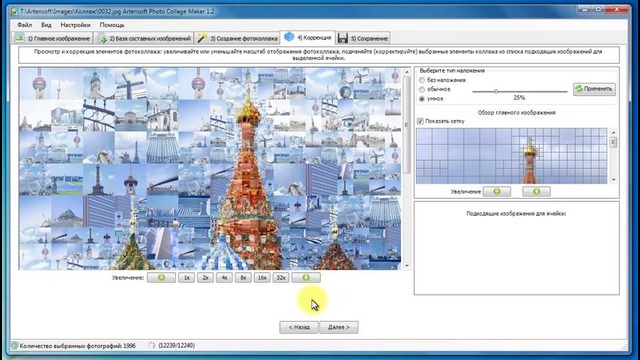Switch to tab 1) Главное изображение
The image size is (640, 360).
pyautogui.click(x=52, y=38)
